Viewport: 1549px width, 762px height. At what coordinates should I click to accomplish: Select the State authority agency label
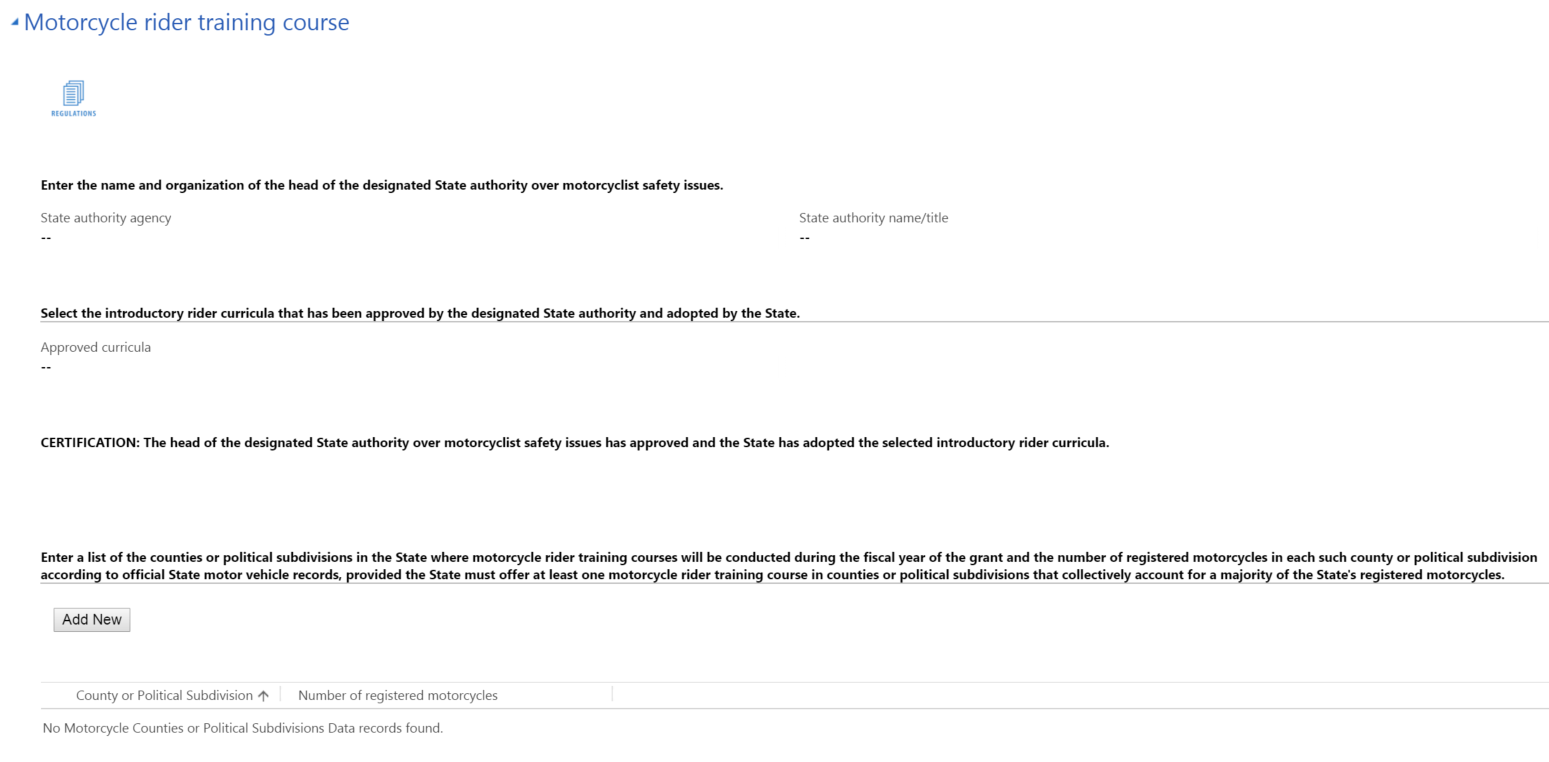(105, 218)
